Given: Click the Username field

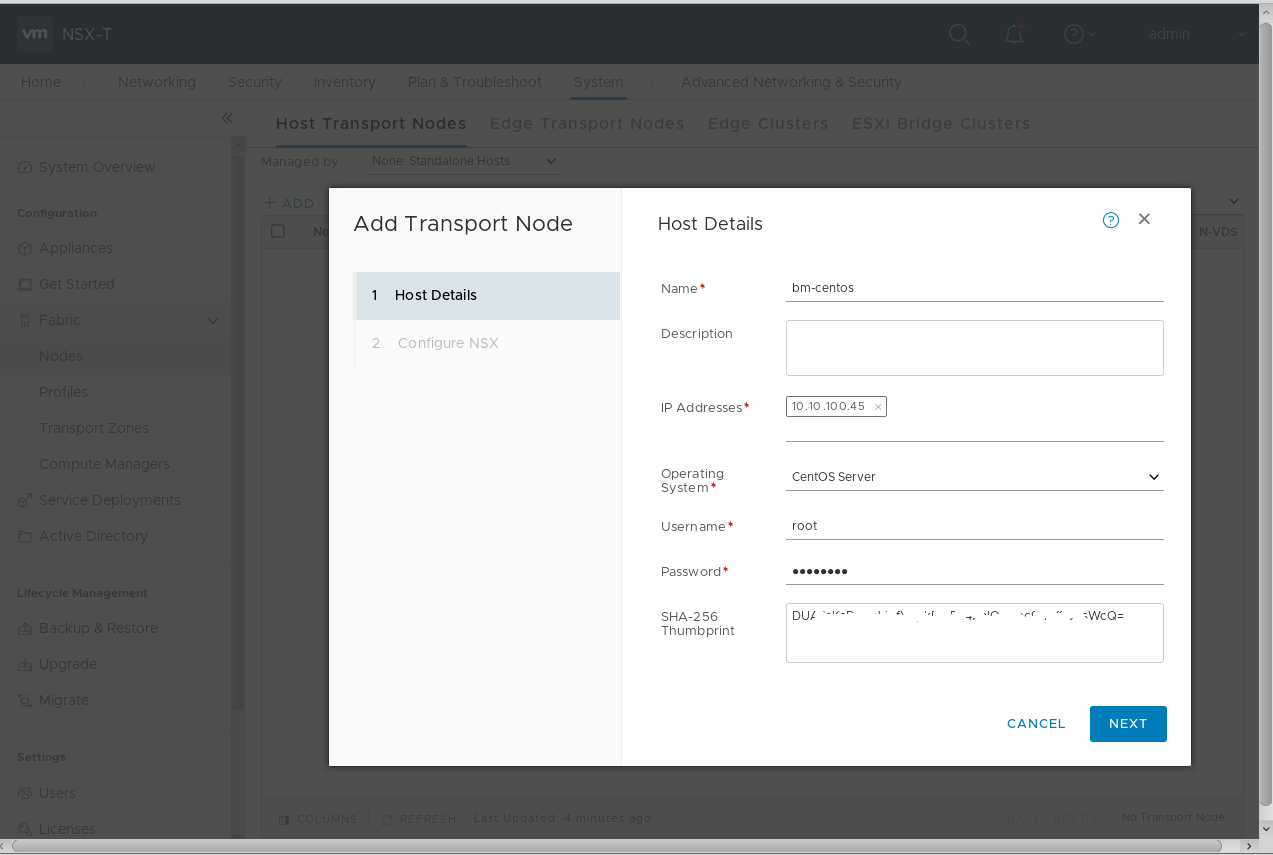Looking at the screenshot, I should tap(975, 526).
